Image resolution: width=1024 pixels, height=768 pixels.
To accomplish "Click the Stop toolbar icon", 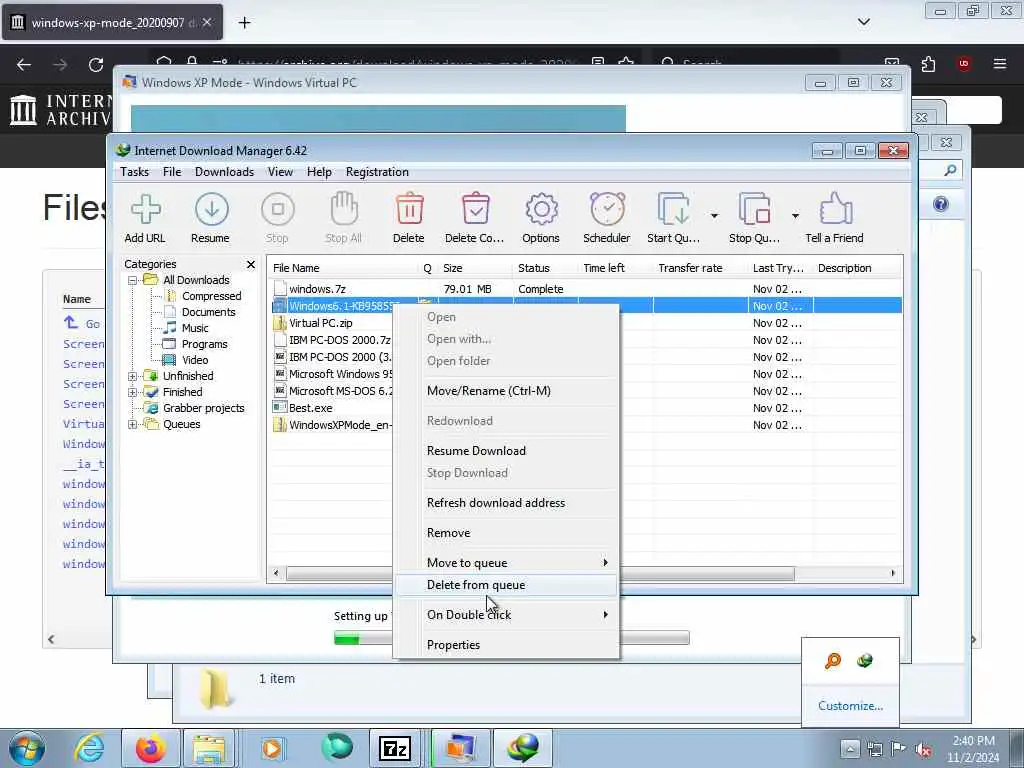I will (278, 210).
